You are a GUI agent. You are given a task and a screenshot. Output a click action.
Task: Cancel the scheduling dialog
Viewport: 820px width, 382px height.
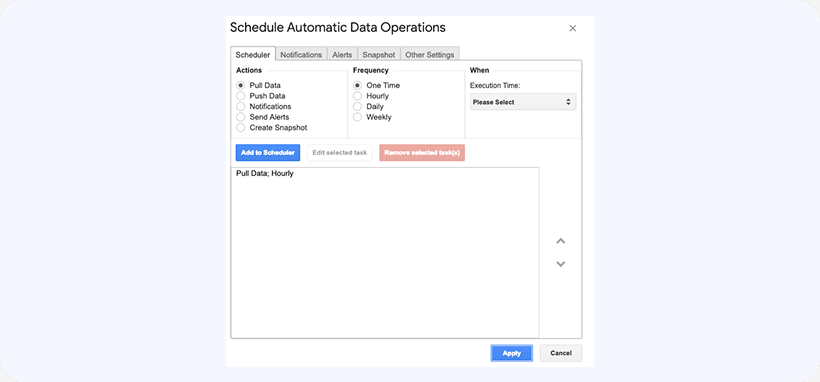point(561,353)
